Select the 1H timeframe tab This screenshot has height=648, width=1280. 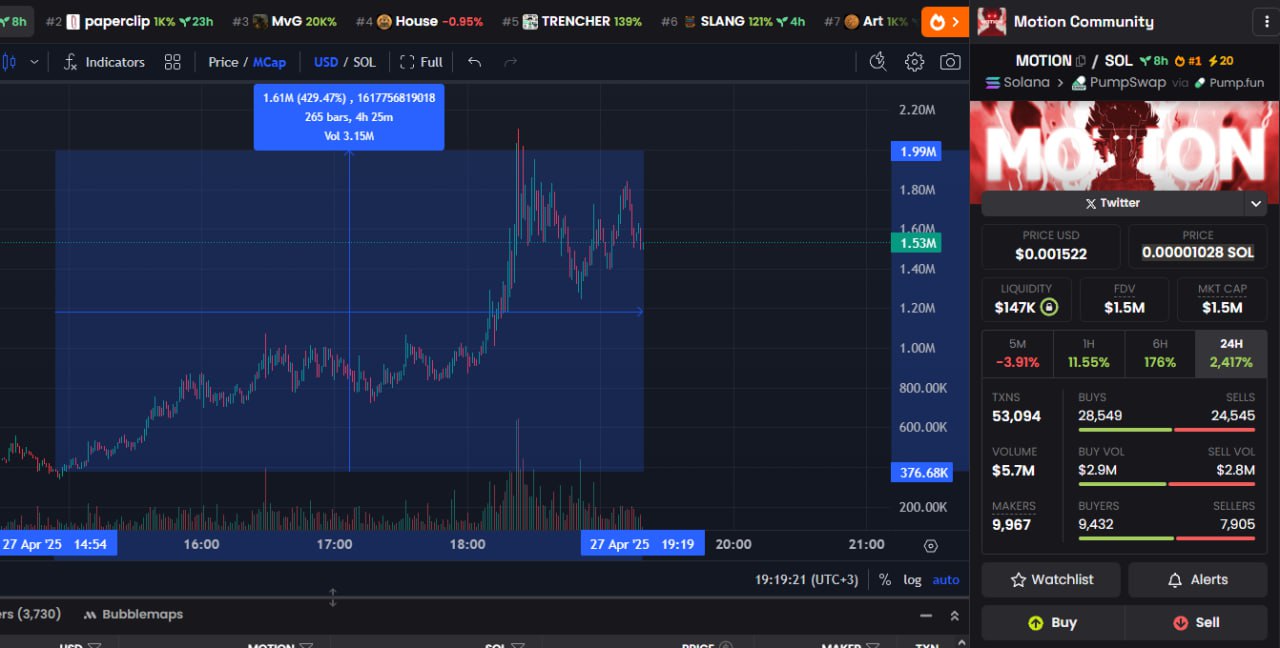tap(1089, 353)
